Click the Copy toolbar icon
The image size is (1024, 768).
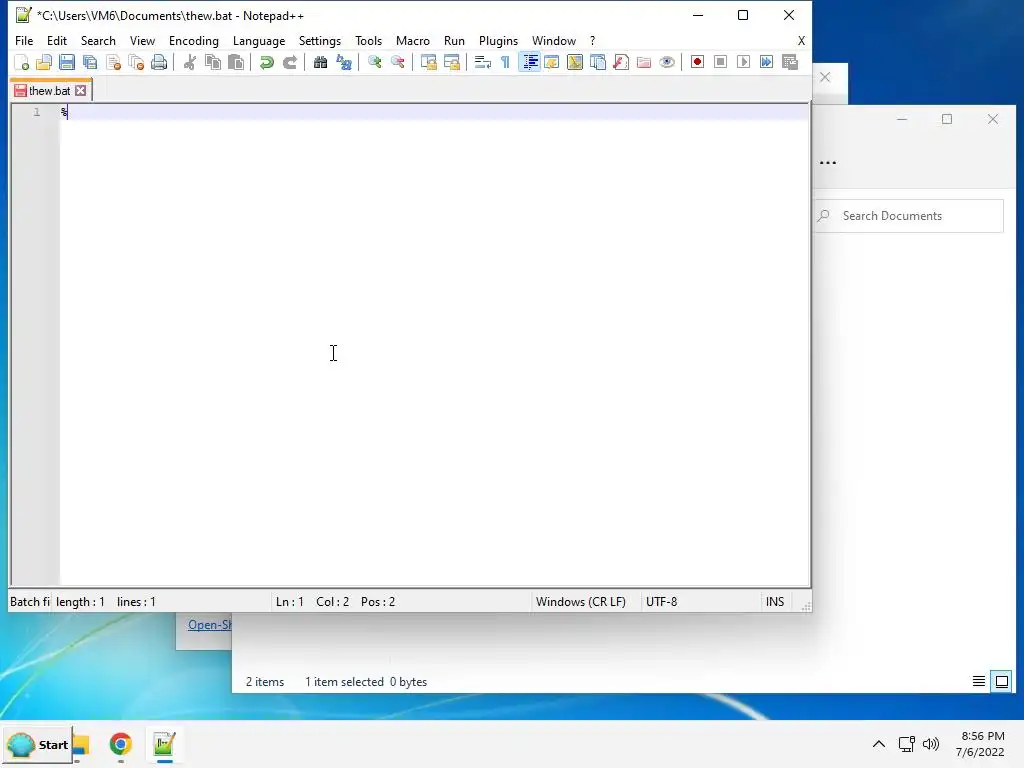click(213, 62)
